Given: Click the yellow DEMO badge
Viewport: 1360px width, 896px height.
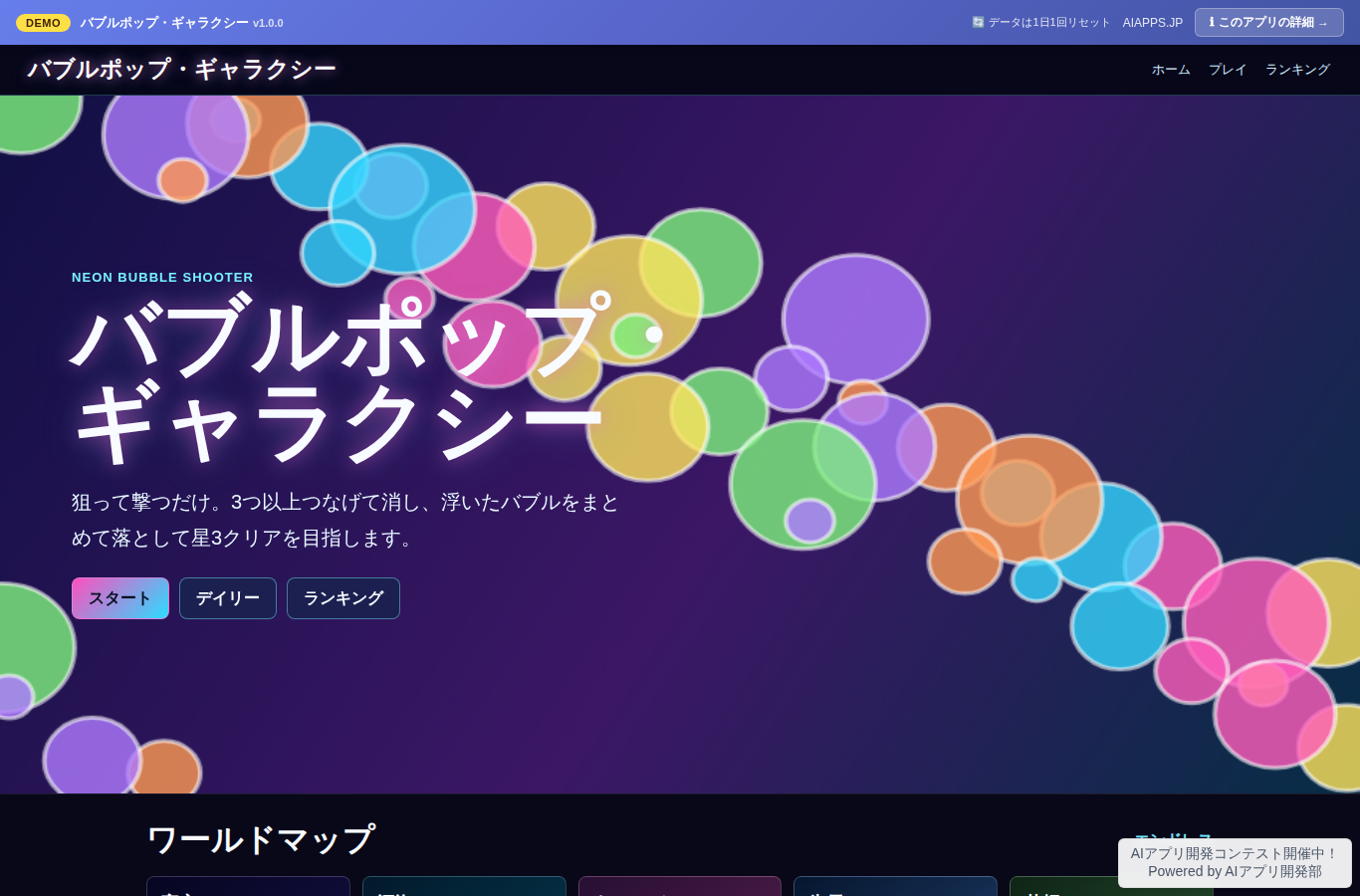Looking at the screenshot, I should tap(43, 23).
